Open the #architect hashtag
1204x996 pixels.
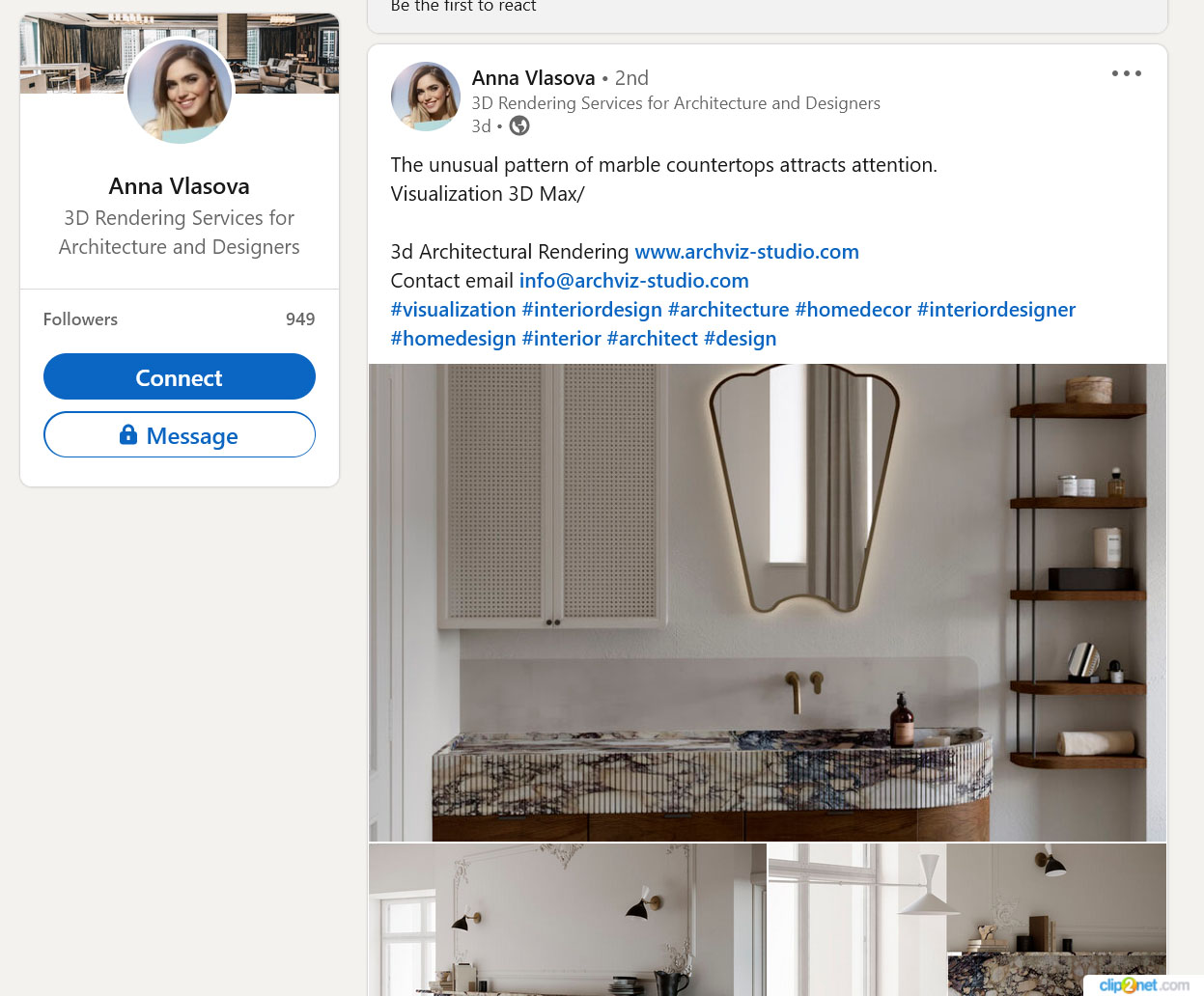[x=652, y=339]
